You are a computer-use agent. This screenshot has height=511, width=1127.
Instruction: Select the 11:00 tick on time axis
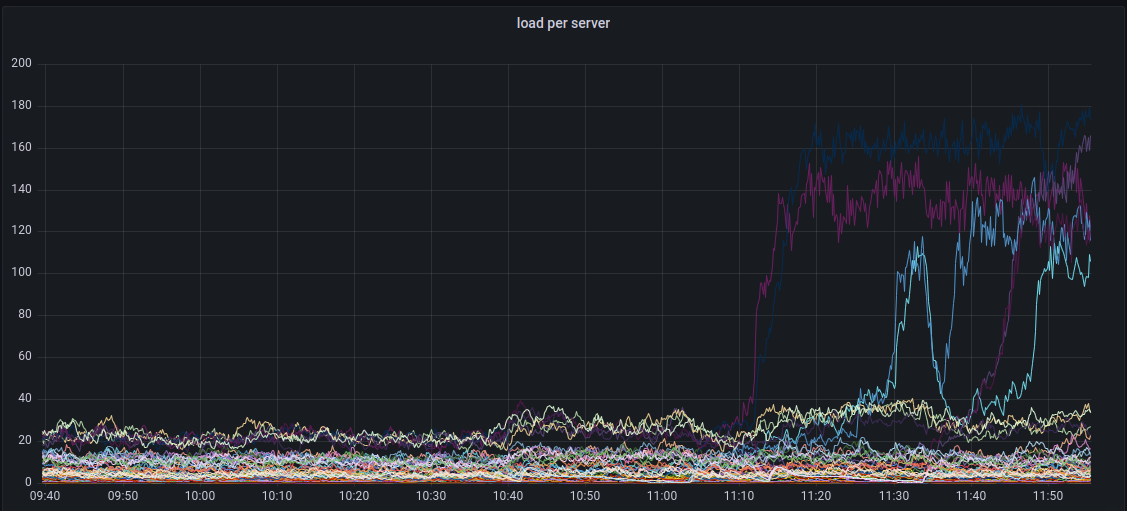[x=662, y=496]
